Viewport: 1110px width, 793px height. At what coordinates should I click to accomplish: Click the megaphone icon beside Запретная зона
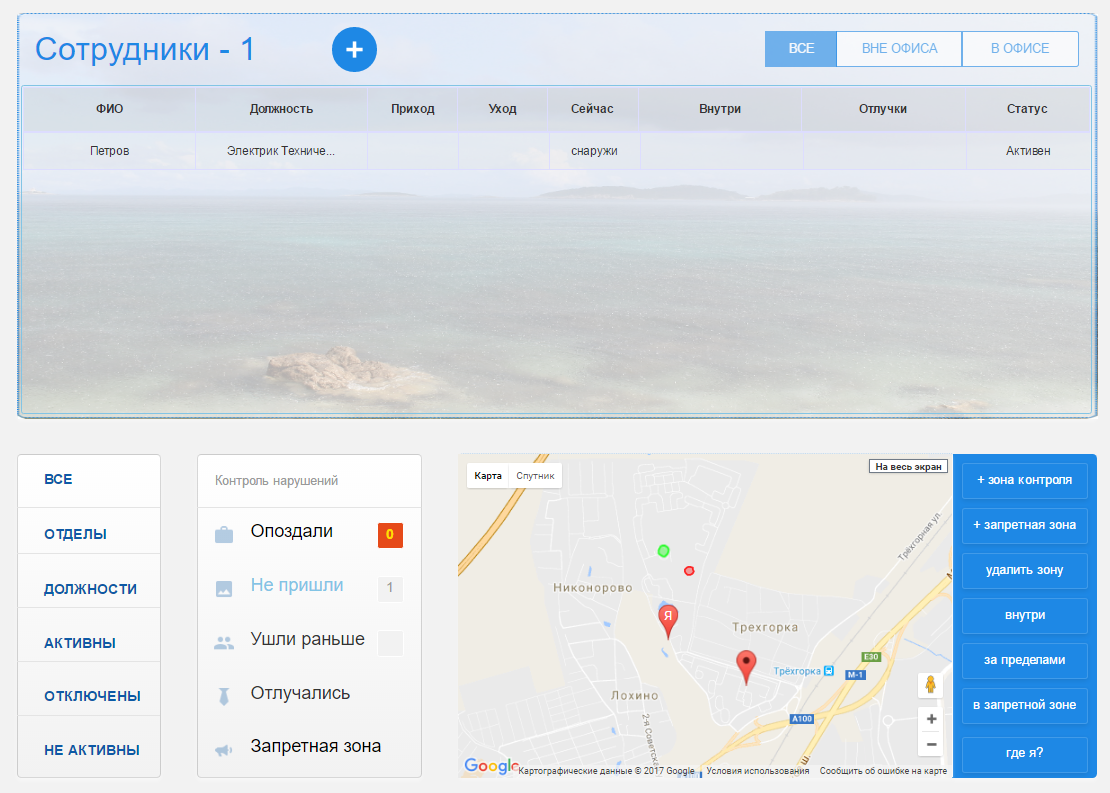point(224,750)
